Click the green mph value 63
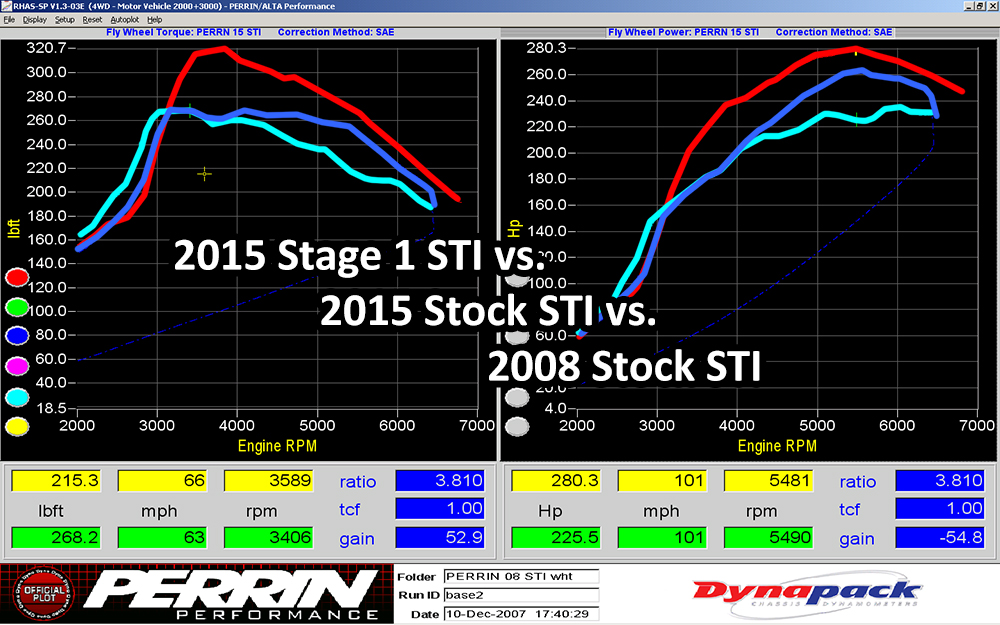Viewport: 1000px width, 625px height. point(162,537)
